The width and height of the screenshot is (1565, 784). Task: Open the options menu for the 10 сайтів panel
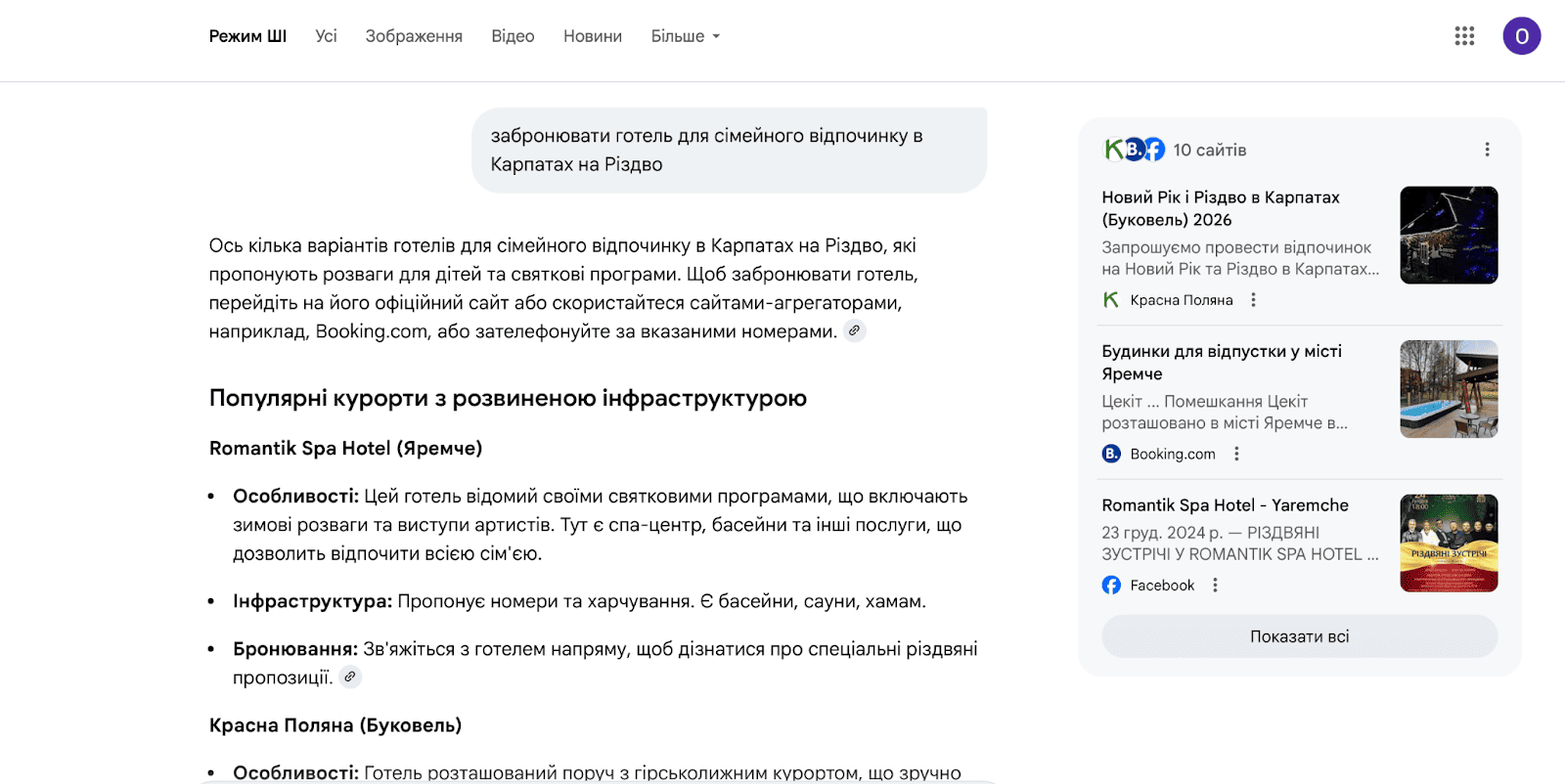pyautogui.click(x=1487, y=150)
